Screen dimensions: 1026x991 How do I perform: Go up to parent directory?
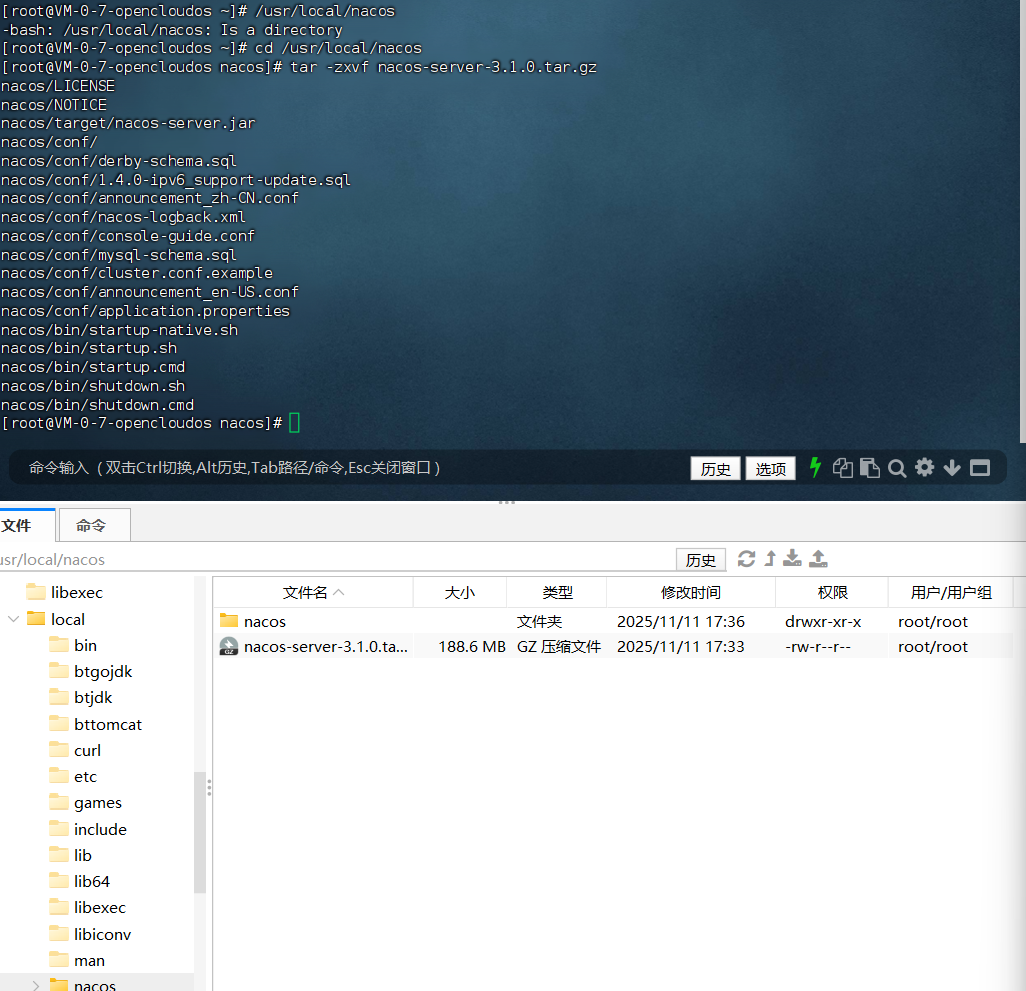770,559
